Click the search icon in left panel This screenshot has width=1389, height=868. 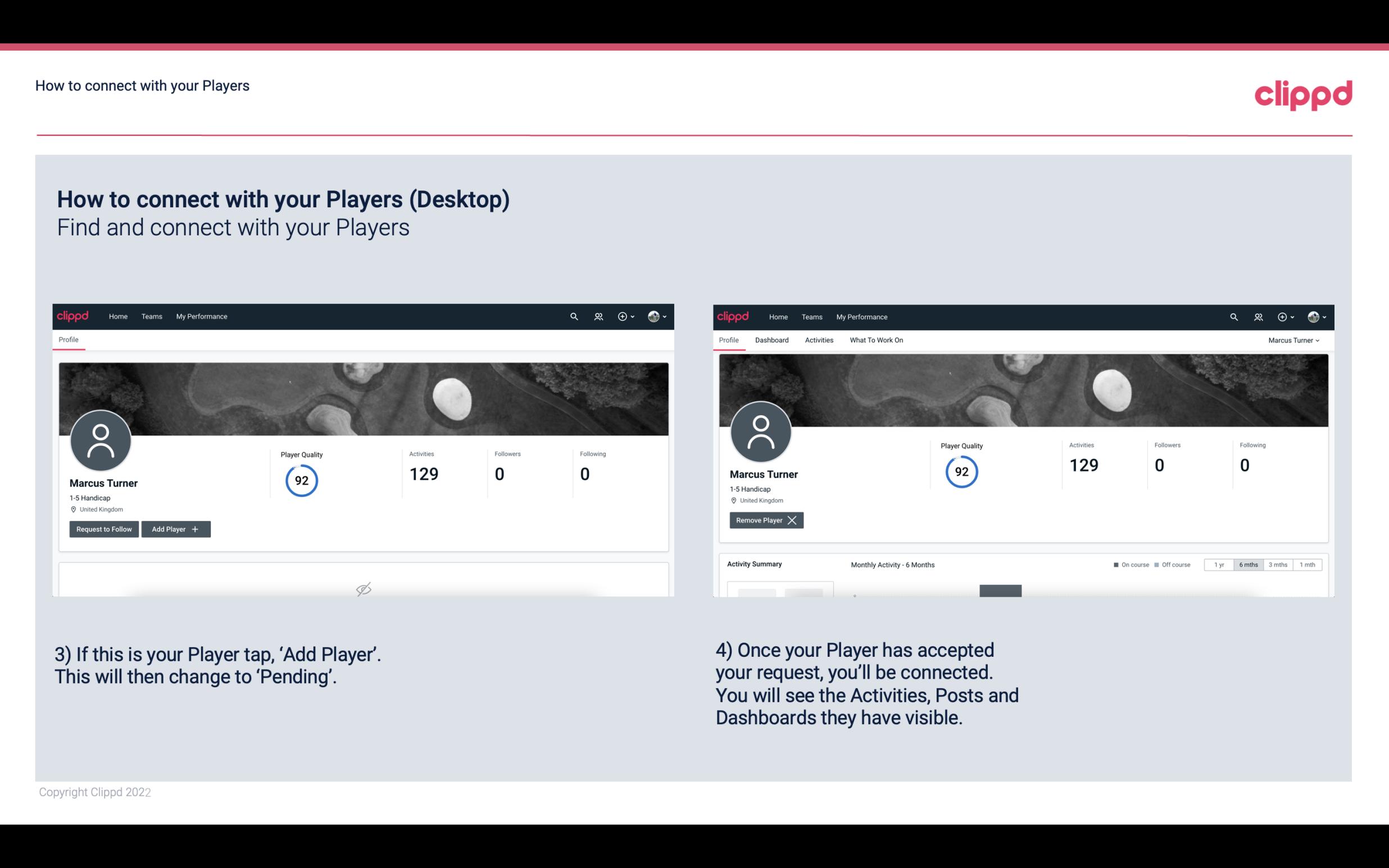coord(573,316)
